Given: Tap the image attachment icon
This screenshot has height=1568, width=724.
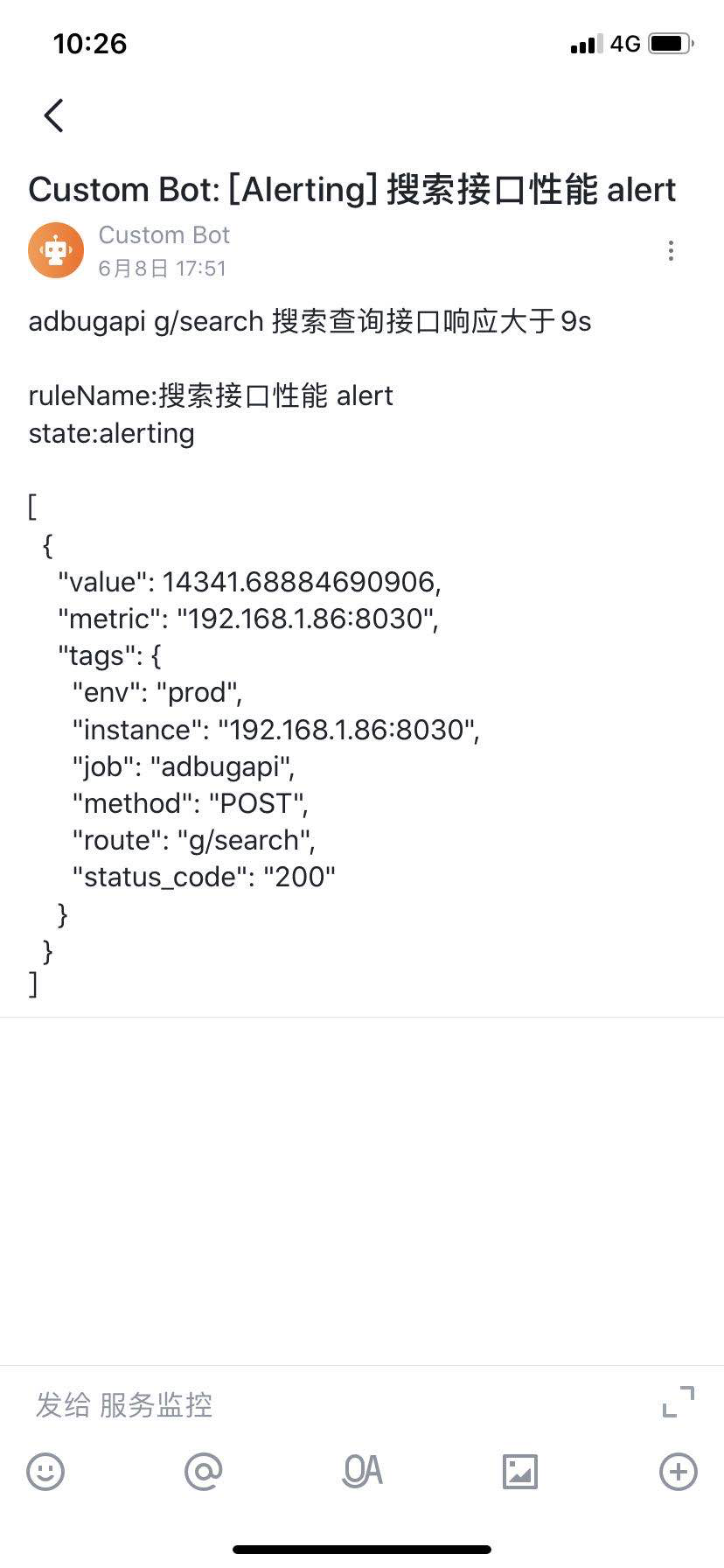Looking at the screenshot, I should point(520,1472).
